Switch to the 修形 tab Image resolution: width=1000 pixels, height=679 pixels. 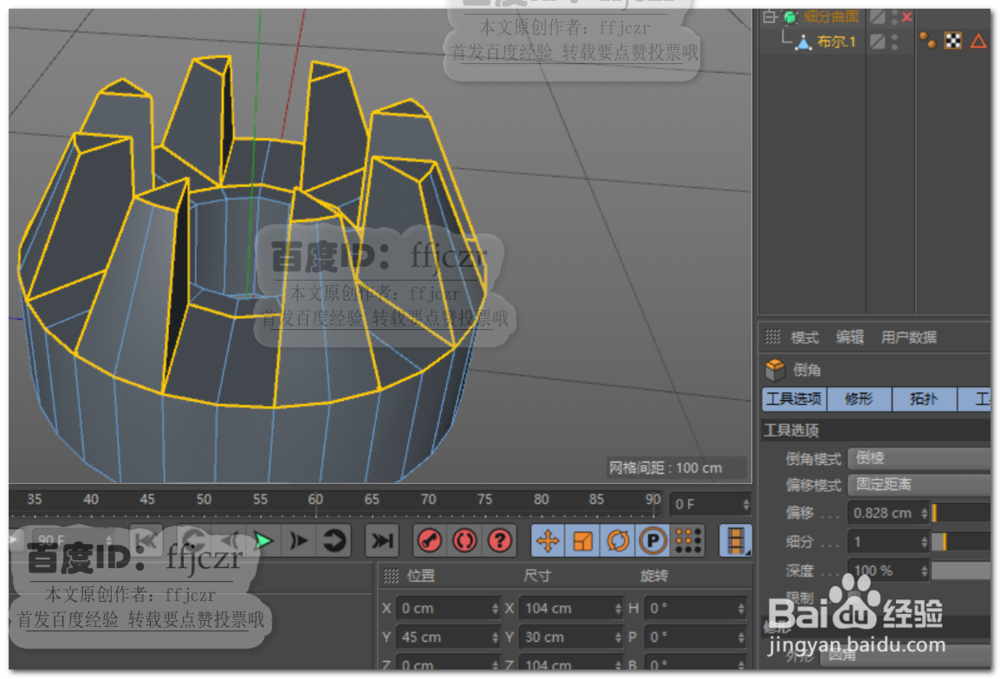click(859, 399)
